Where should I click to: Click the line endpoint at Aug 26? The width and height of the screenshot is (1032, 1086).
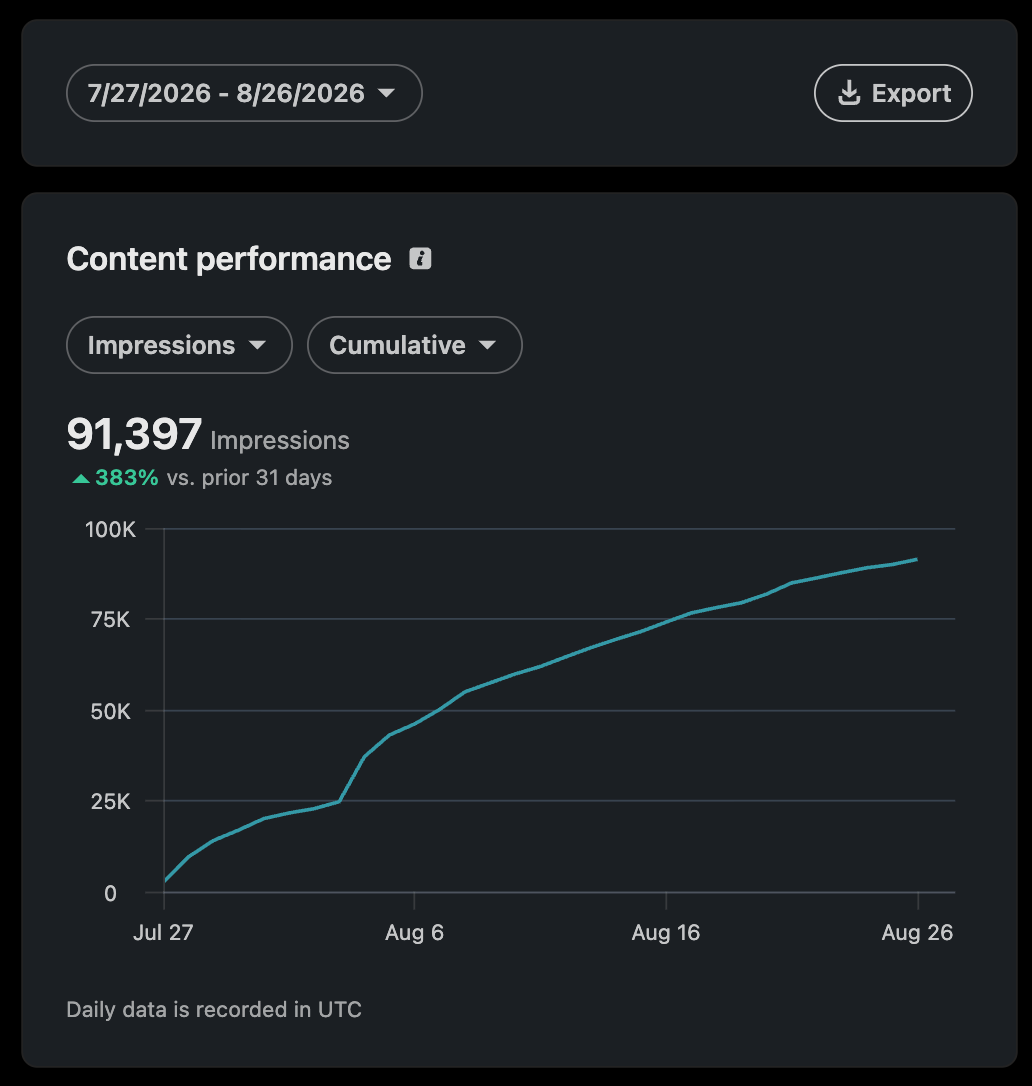[916, 559]
